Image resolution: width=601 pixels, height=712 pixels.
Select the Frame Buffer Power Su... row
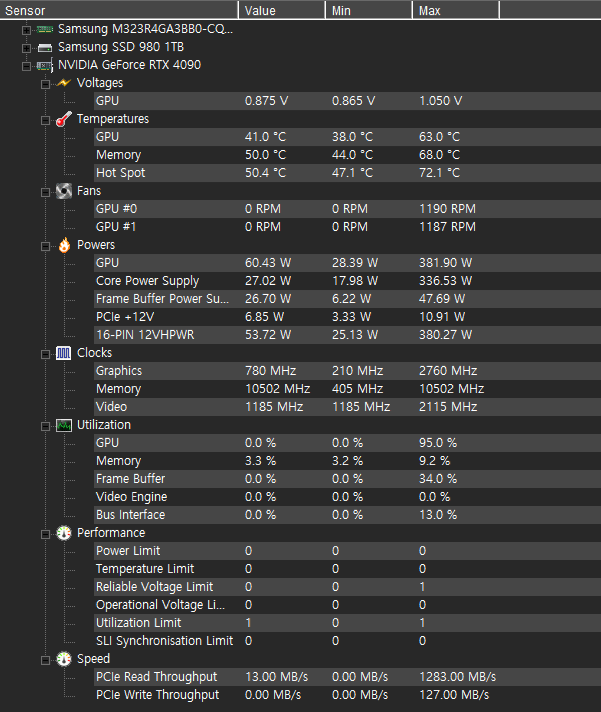[347, 299]
